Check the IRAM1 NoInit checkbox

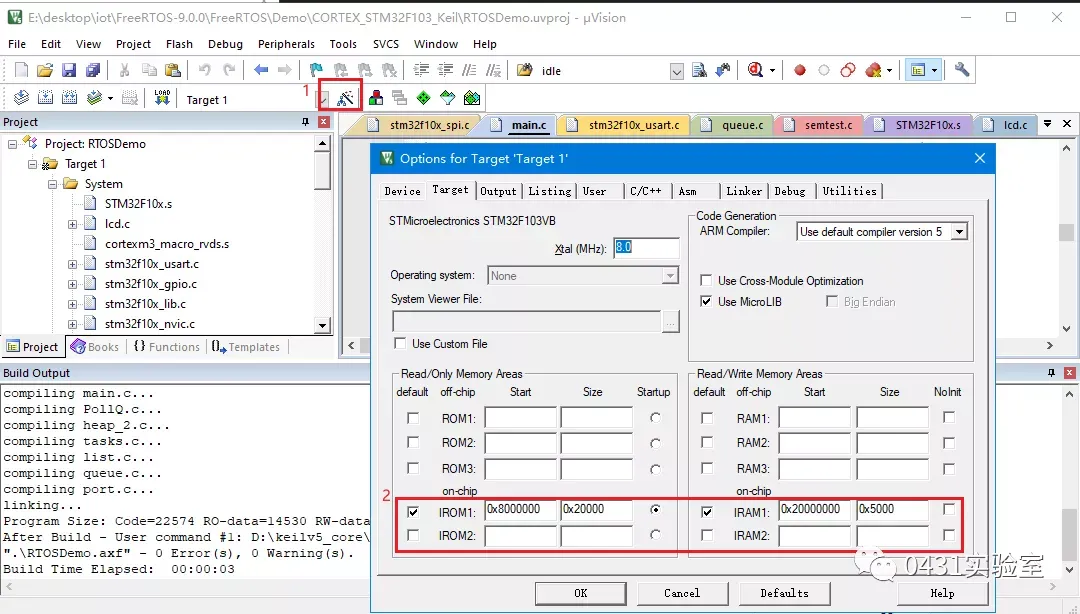[x=948, y=509]
